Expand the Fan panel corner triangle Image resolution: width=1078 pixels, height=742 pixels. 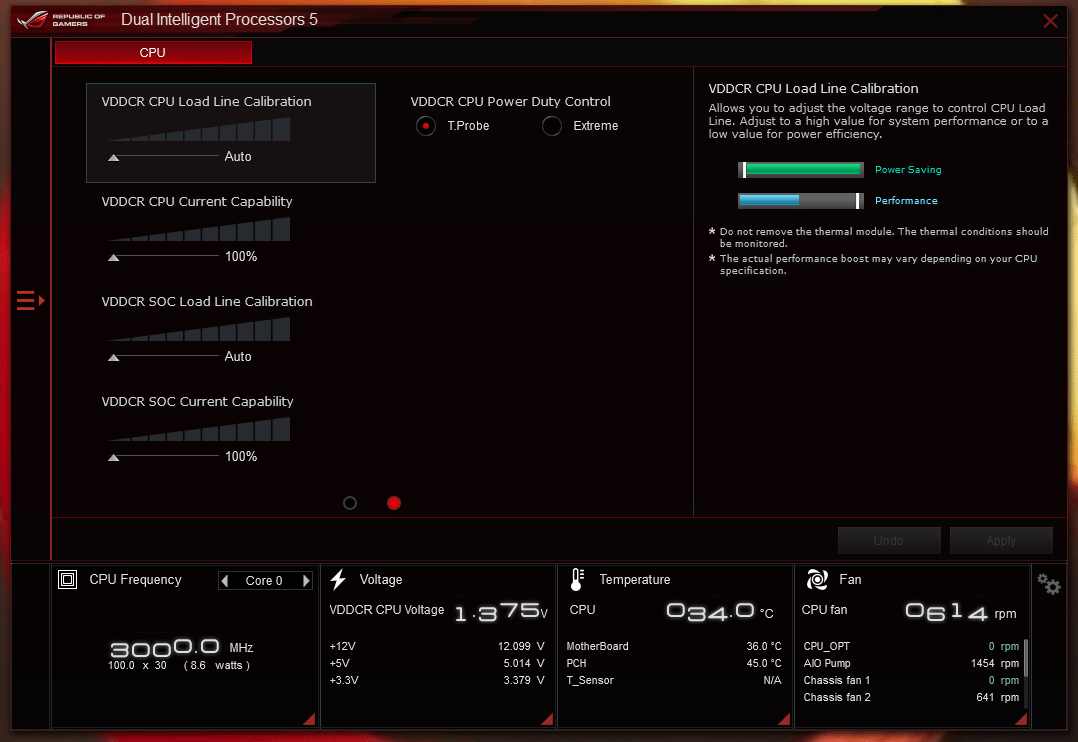(x=1022, y=719)
